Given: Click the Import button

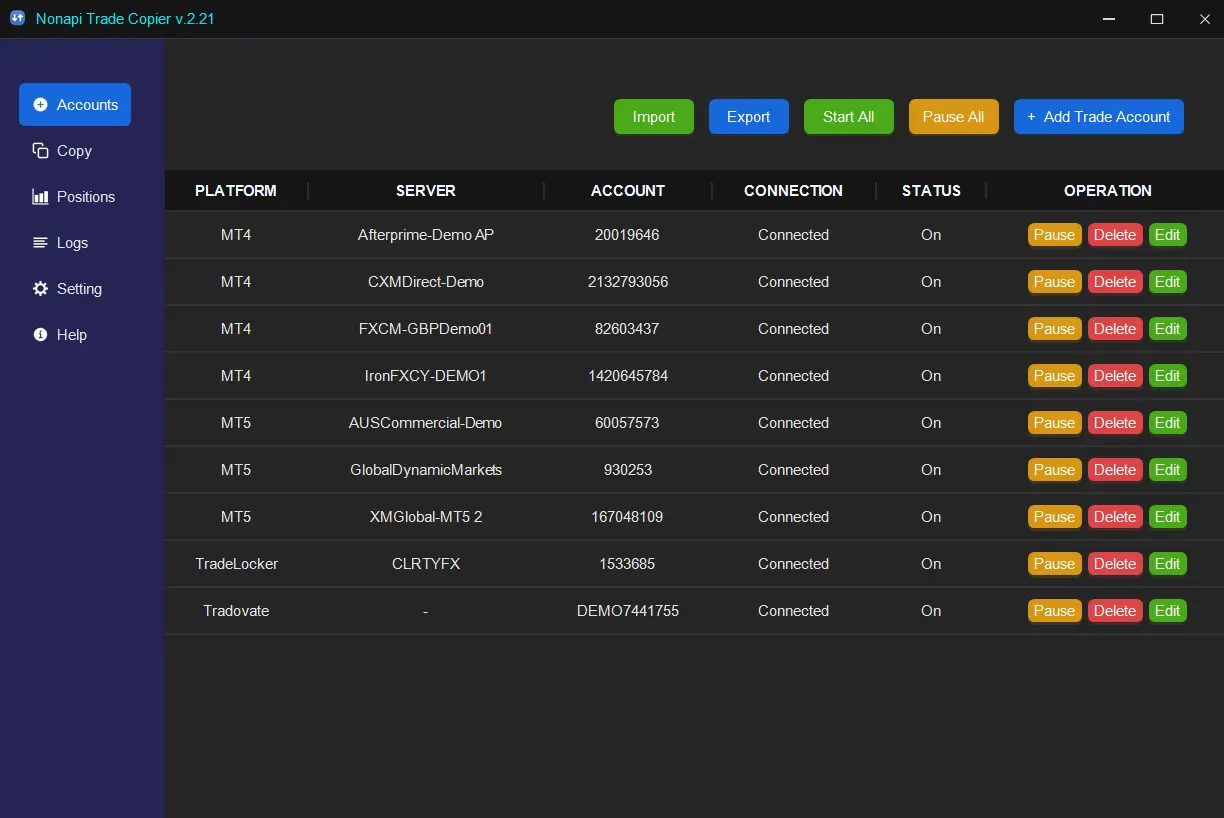Looking at the screenshot, I should click(654, 116).
